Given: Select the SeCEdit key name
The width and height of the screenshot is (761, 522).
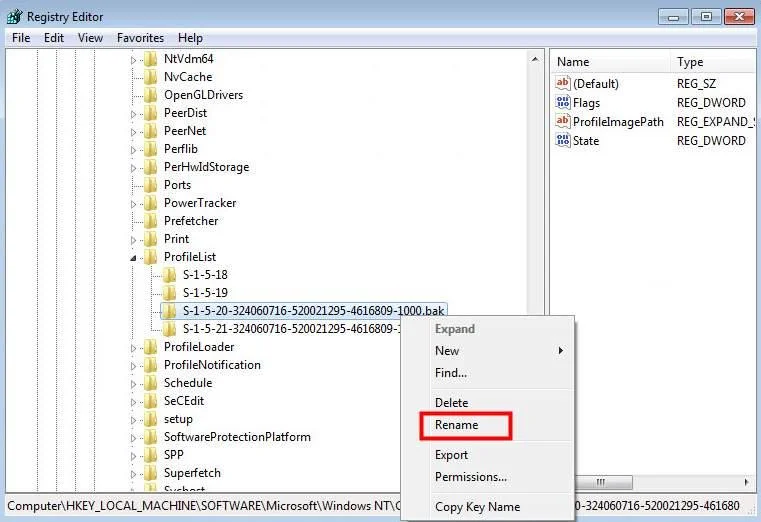Looking at the screenshot, I should (183, 401).
